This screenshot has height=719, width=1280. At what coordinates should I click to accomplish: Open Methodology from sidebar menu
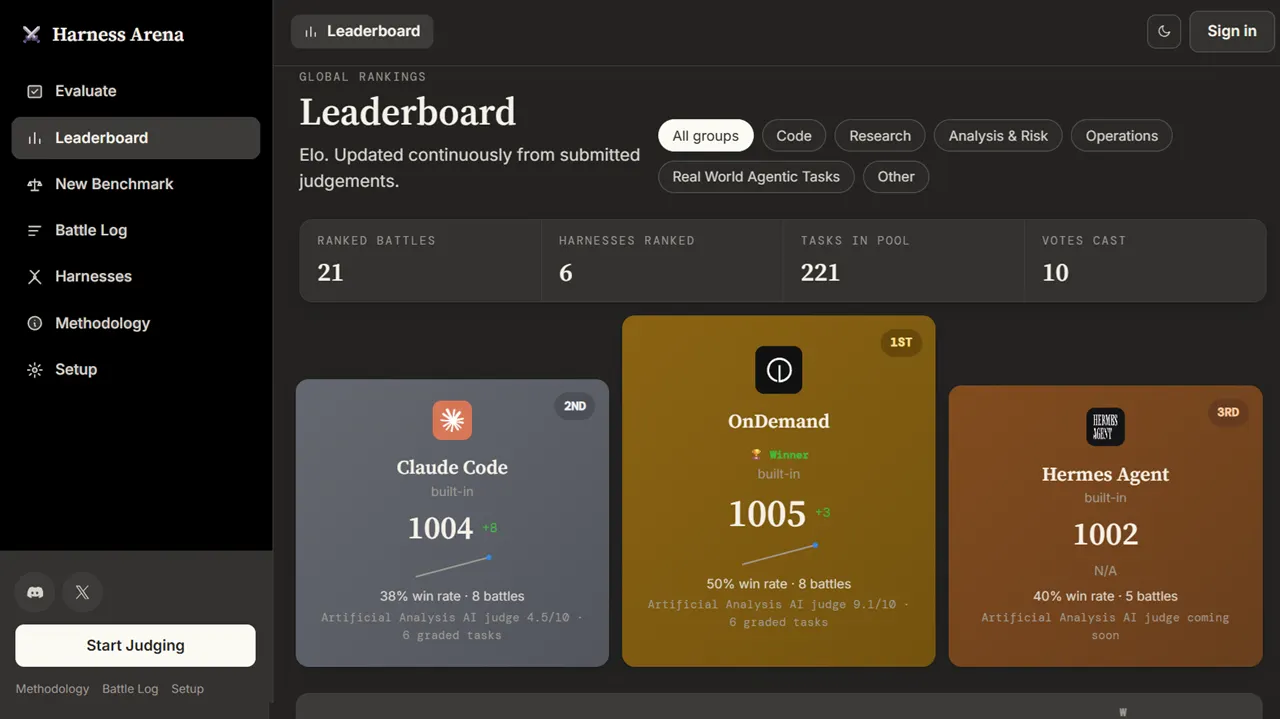click(x=136, y=323)
